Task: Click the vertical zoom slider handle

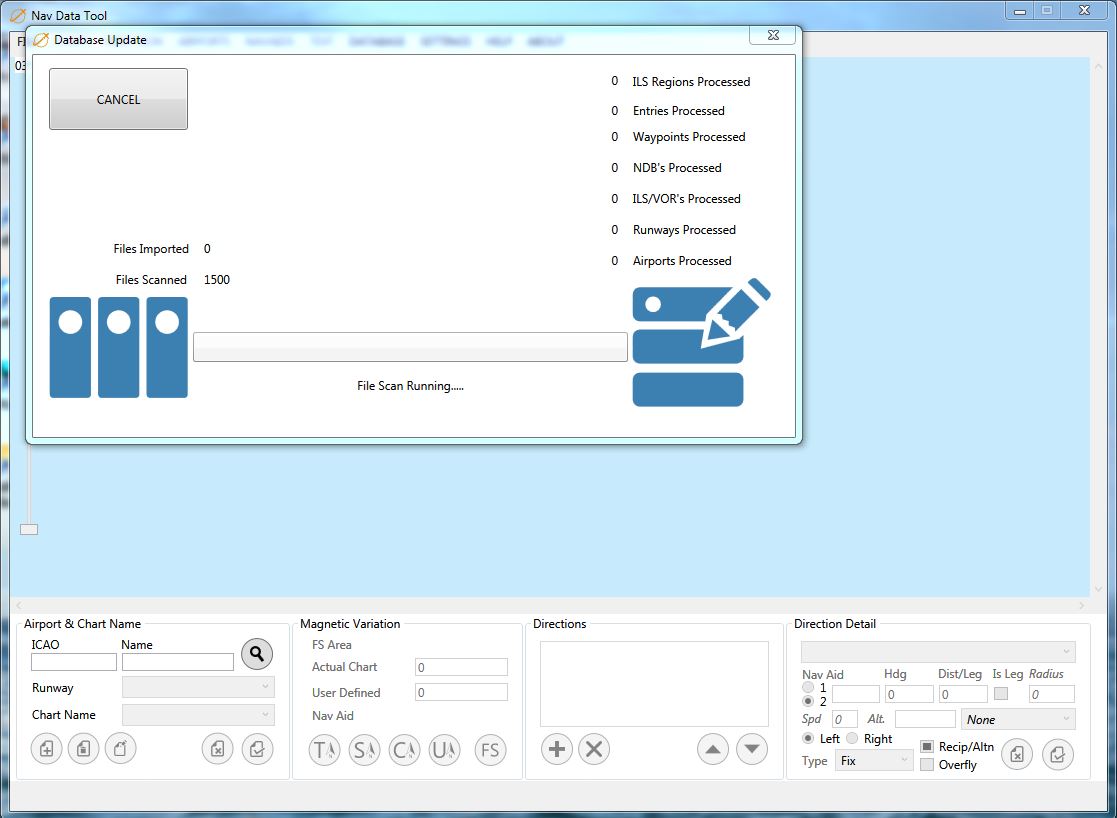Action: (29, 529)
